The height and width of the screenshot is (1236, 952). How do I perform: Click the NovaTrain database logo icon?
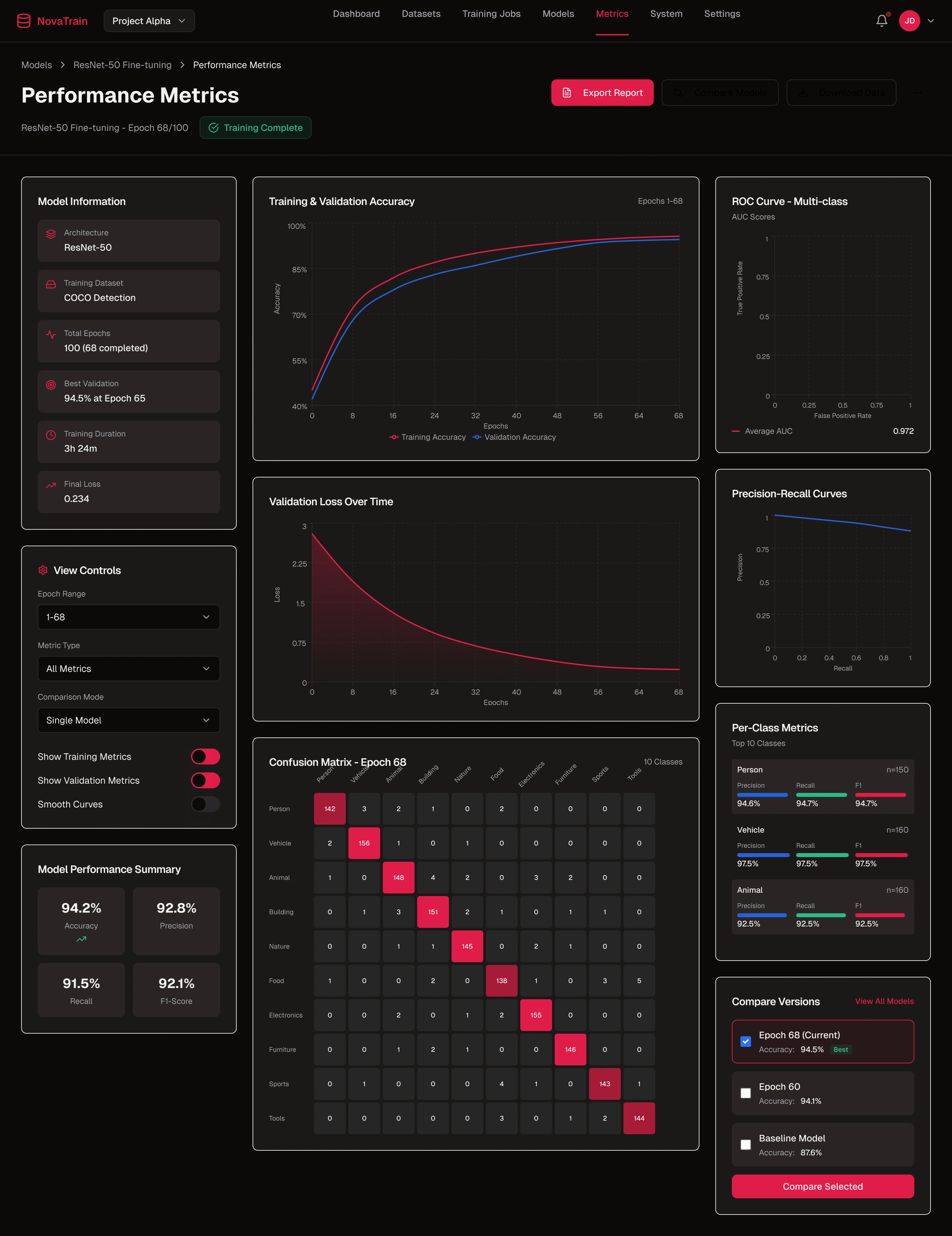(24, 21)
